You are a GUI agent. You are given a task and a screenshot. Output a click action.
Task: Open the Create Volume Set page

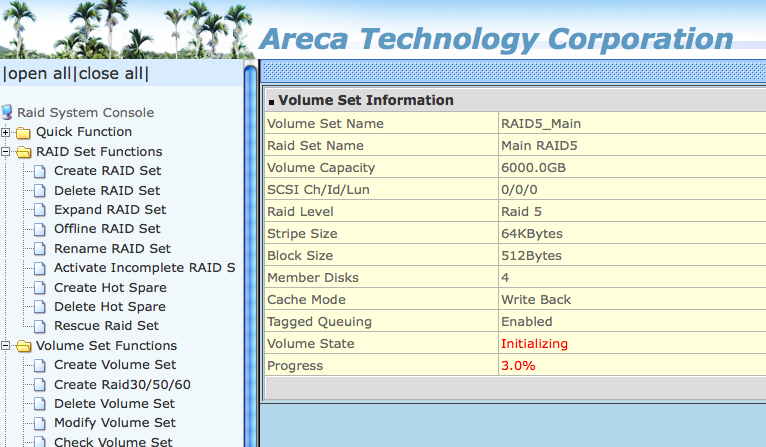pos(115,365)
